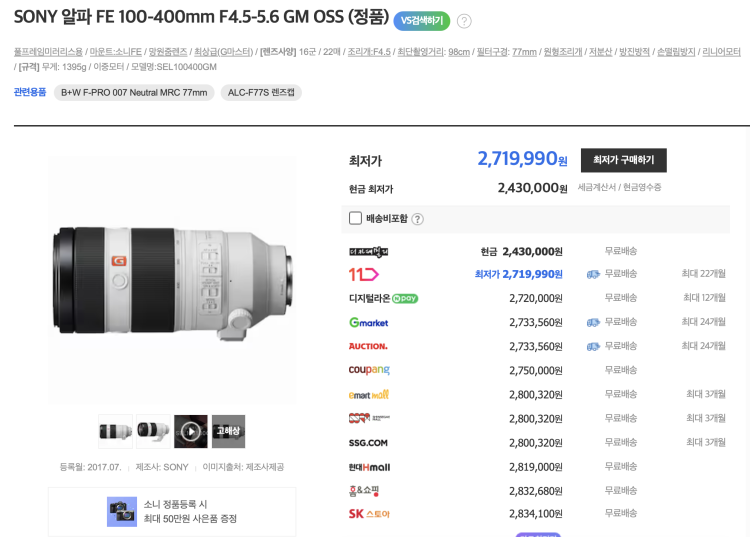Click the 2,430,000원 cash lowest price
The width and height of the screenshot is (750, 537).
coord(532,188)
